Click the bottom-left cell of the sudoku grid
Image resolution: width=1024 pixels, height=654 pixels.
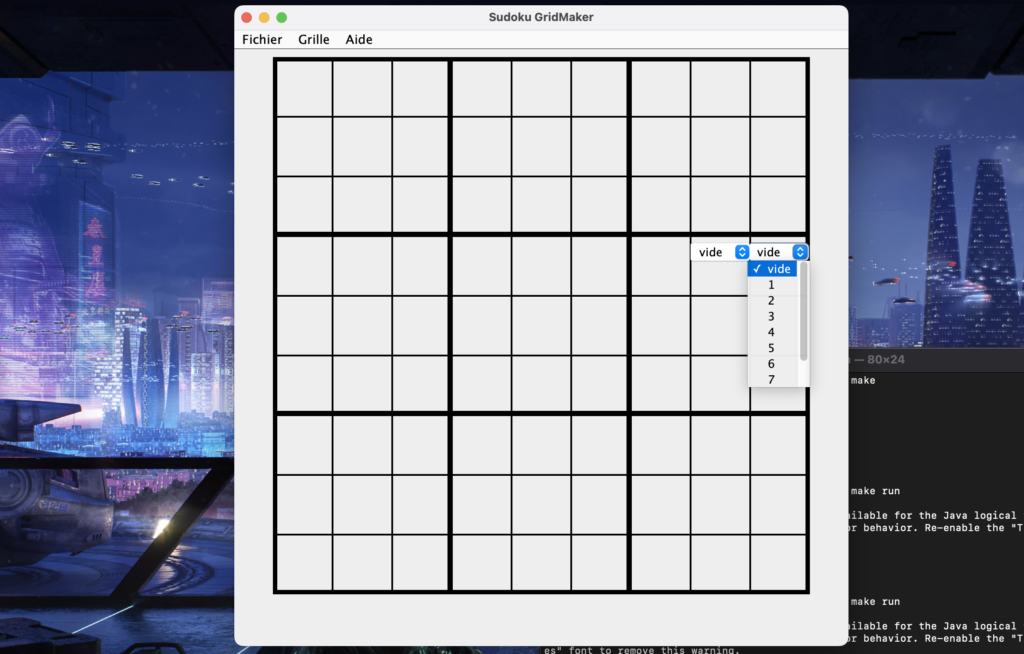(x=304, y=563)
